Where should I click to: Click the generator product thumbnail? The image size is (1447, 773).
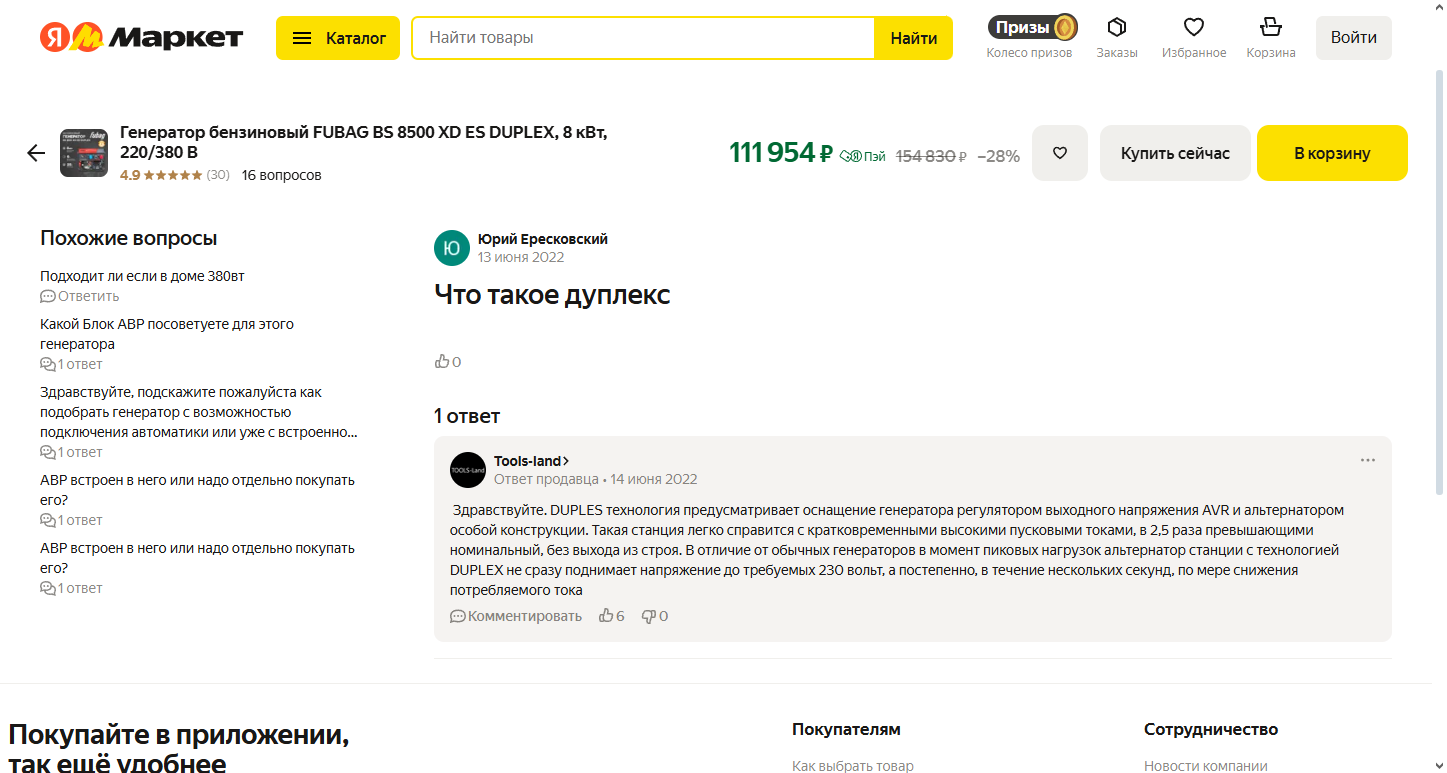click(84, 153)
